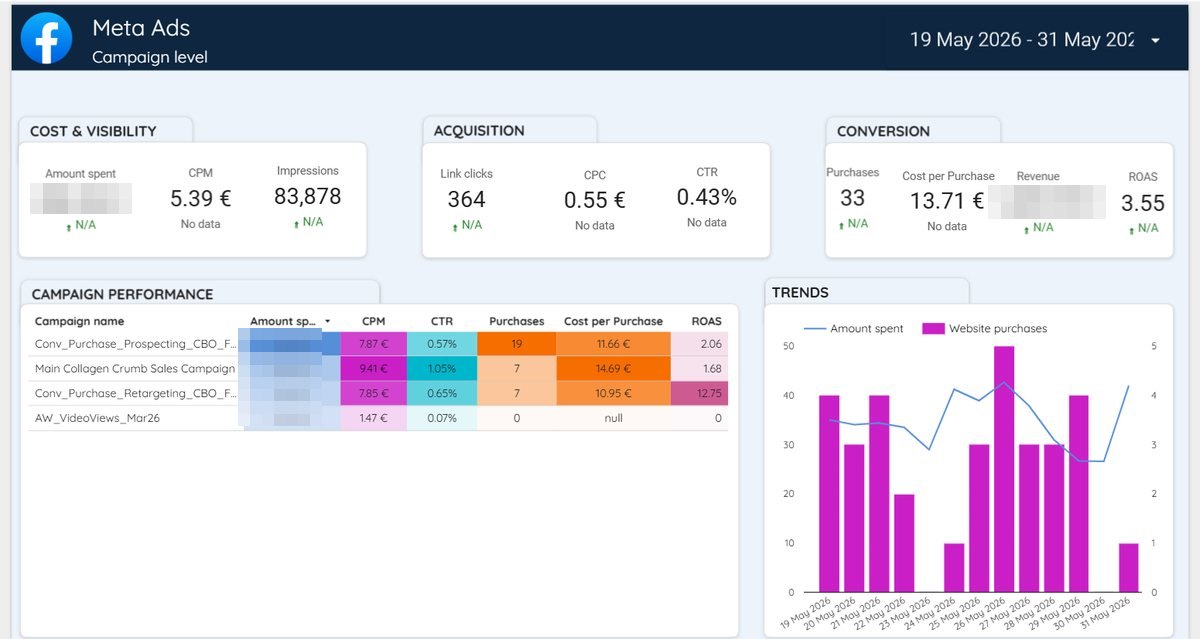Open the date range dropdown arrow

1156,41
